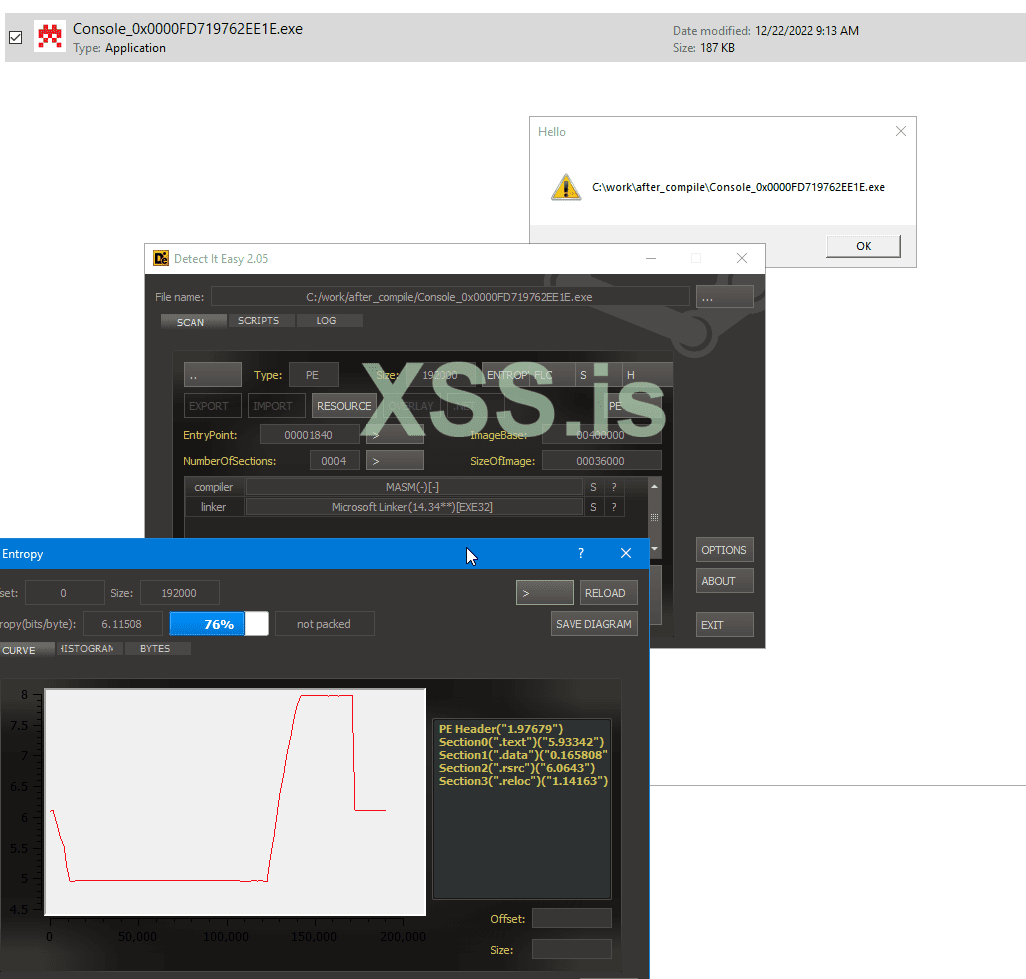1026x979 pixels.
Task: Click SAVE DIAGRAM button
Action: (x=594, y=624)
